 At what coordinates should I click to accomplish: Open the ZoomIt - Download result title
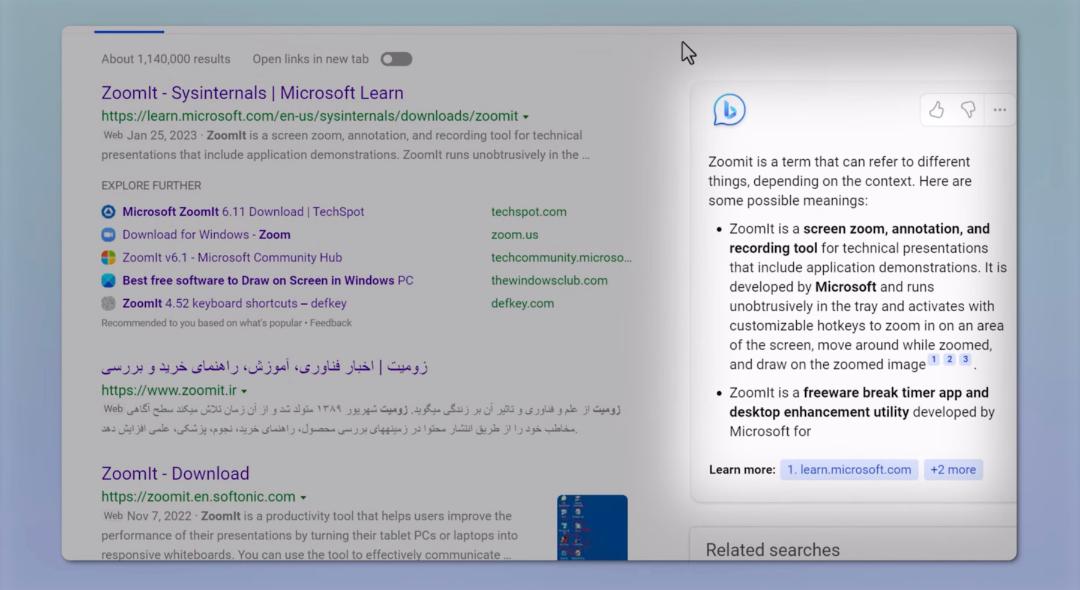[x=175, y=474]
